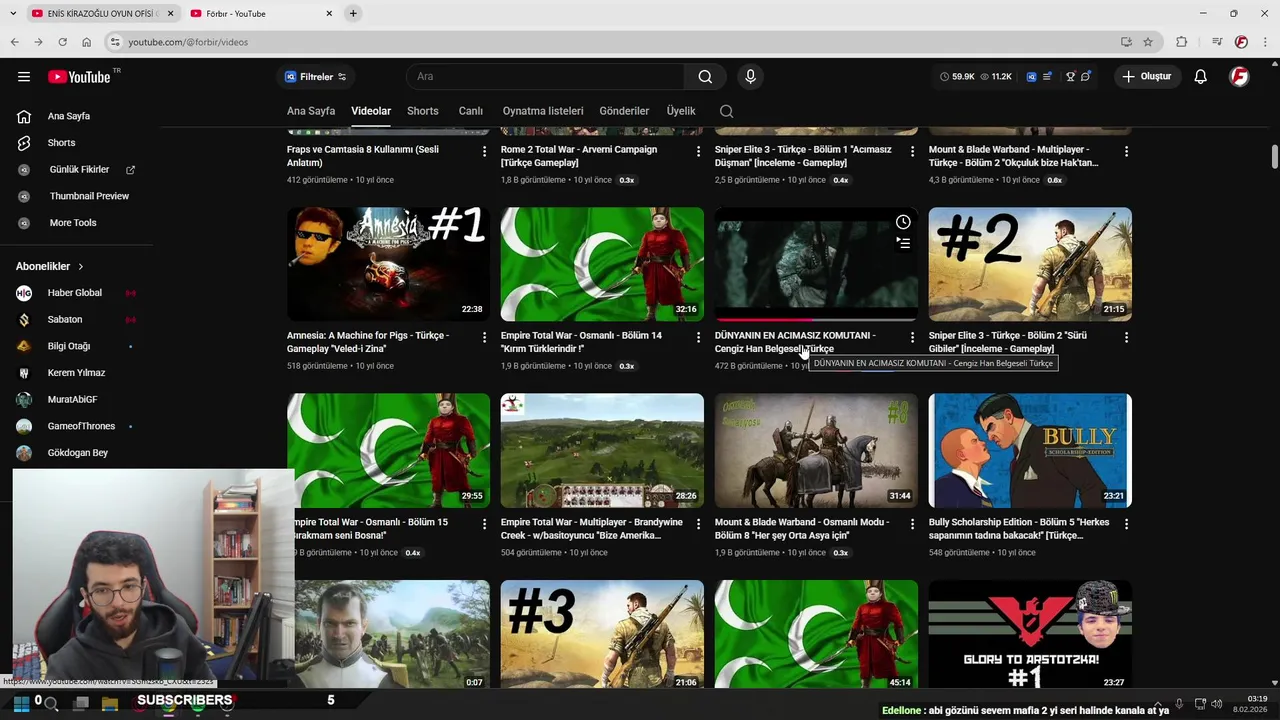The height and width of the screenshot is (720, 1280).
Task: Open options menu for Mount & Blade Bölüm 2
Action: 1126,151
